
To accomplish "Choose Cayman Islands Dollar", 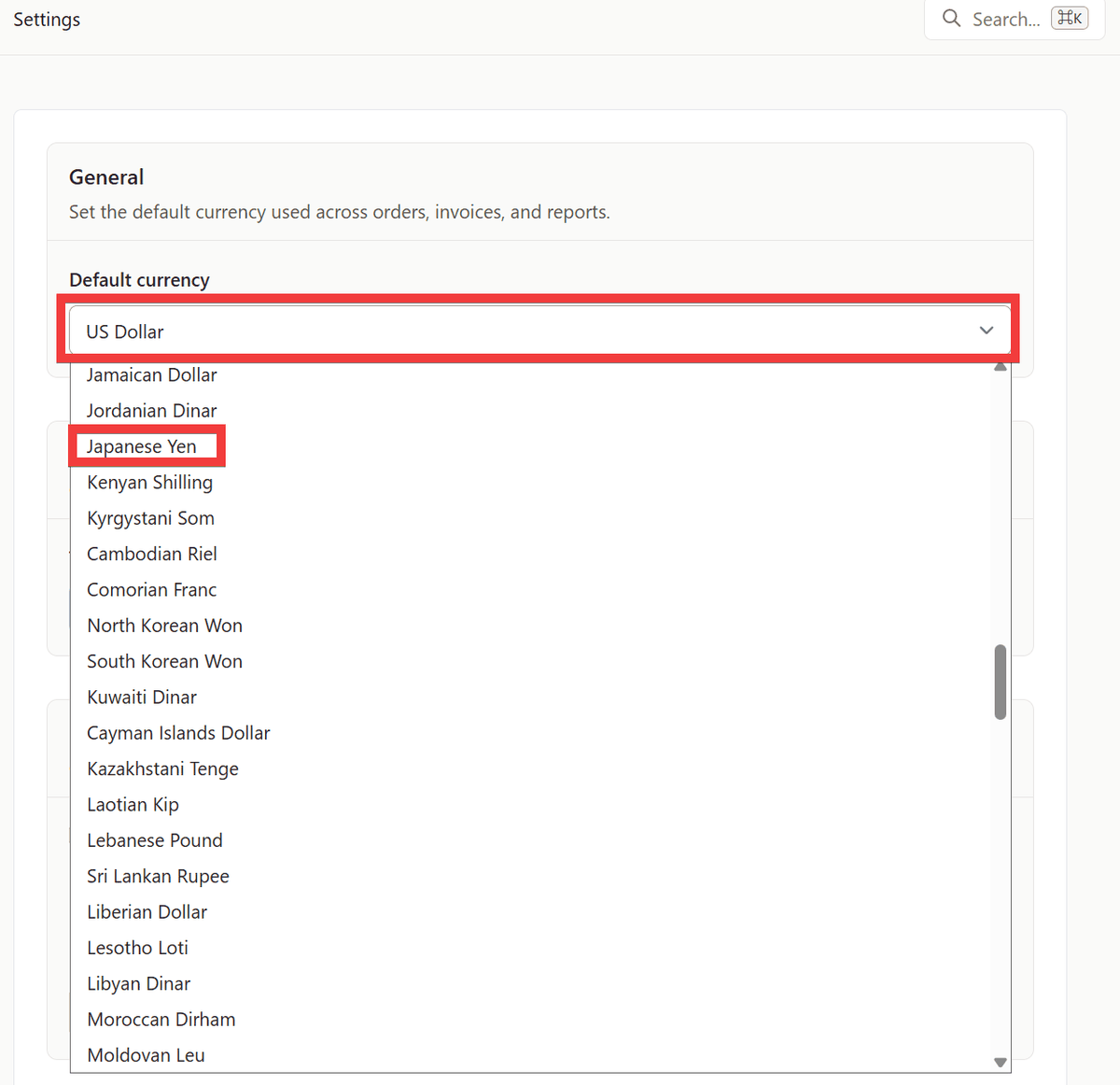I will pyautogui.click(x=178, y=733).
